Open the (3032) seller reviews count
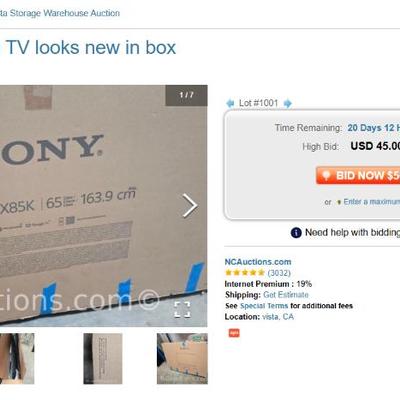The image size is (400, 400). (x=279, y=273)
